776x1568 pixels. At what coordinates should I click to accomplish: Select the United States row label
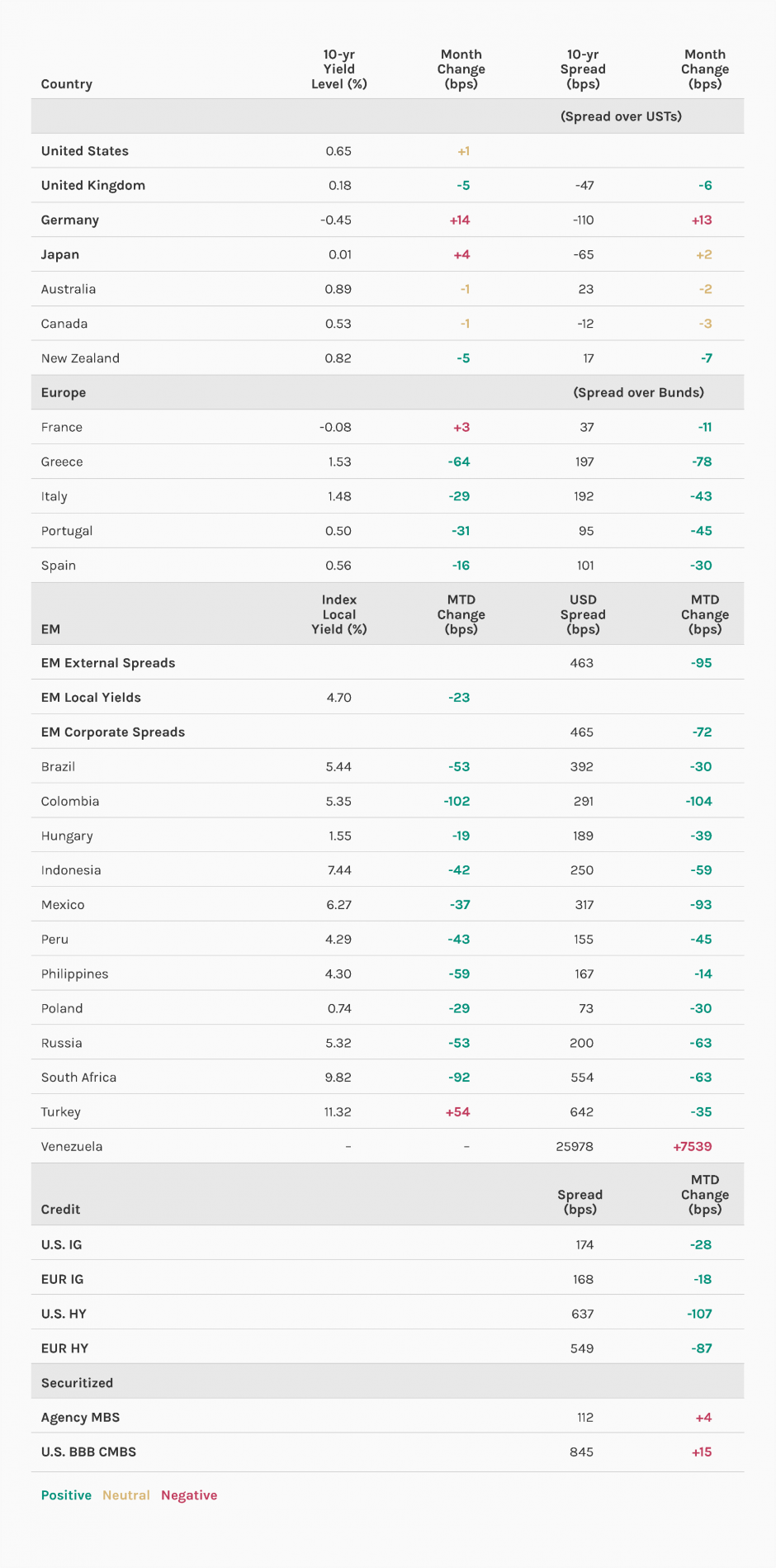point(85,151)
